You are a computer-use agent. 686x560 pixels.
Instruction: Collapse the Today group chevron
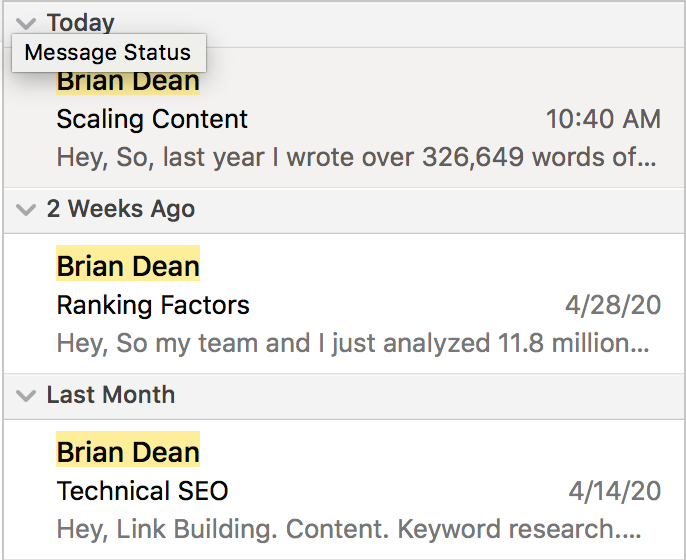pos(26,22)
